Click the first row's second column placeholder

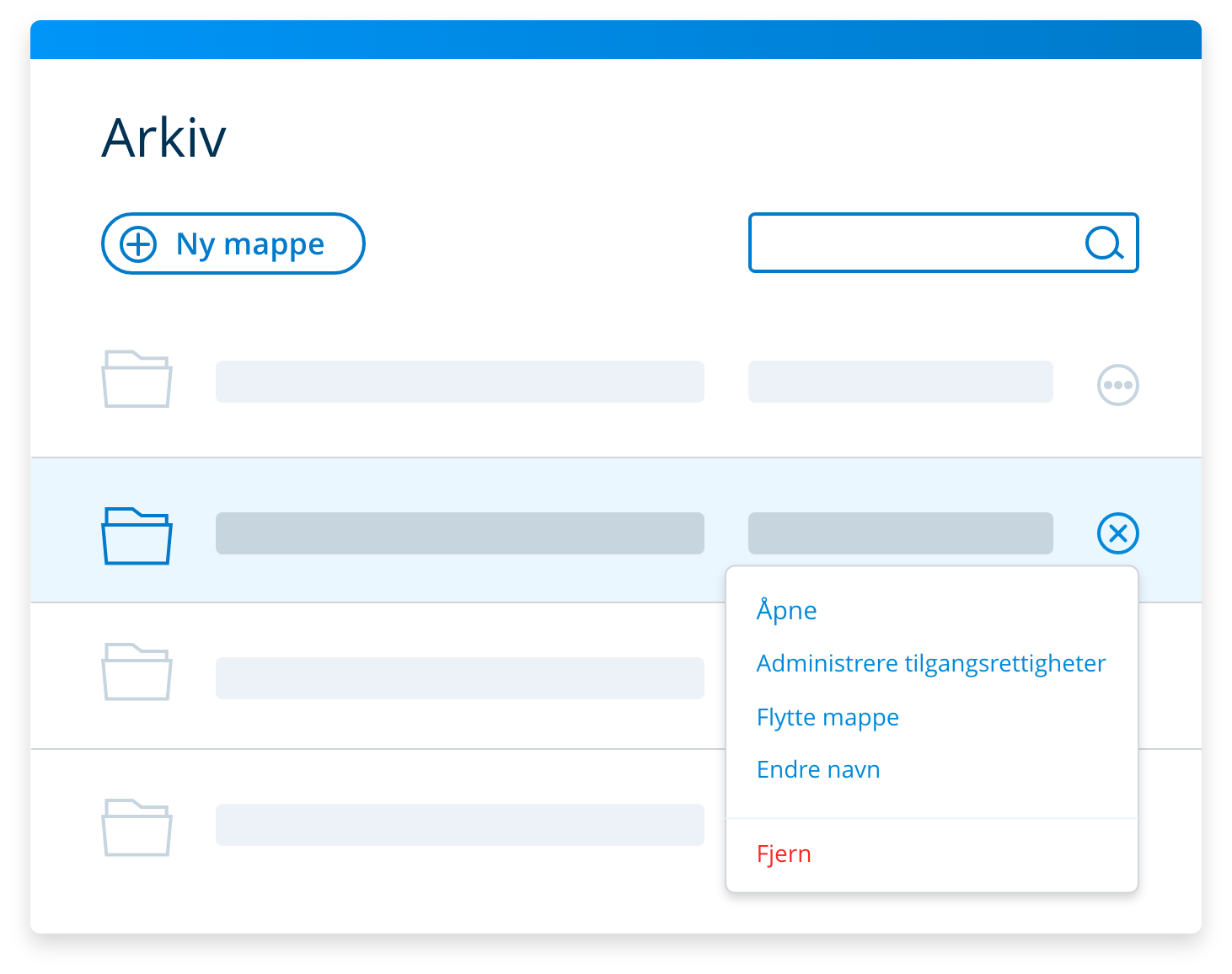900,382
